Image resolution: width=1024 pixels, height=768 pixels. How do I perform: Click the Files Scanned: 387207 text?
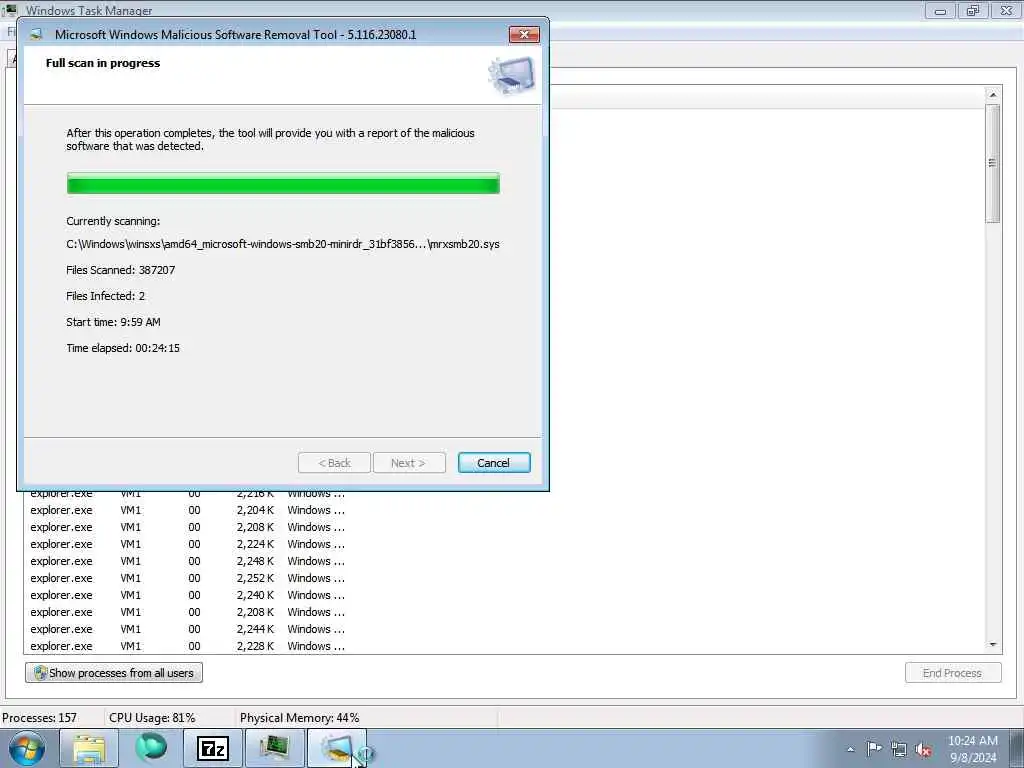tap(121, 270)
